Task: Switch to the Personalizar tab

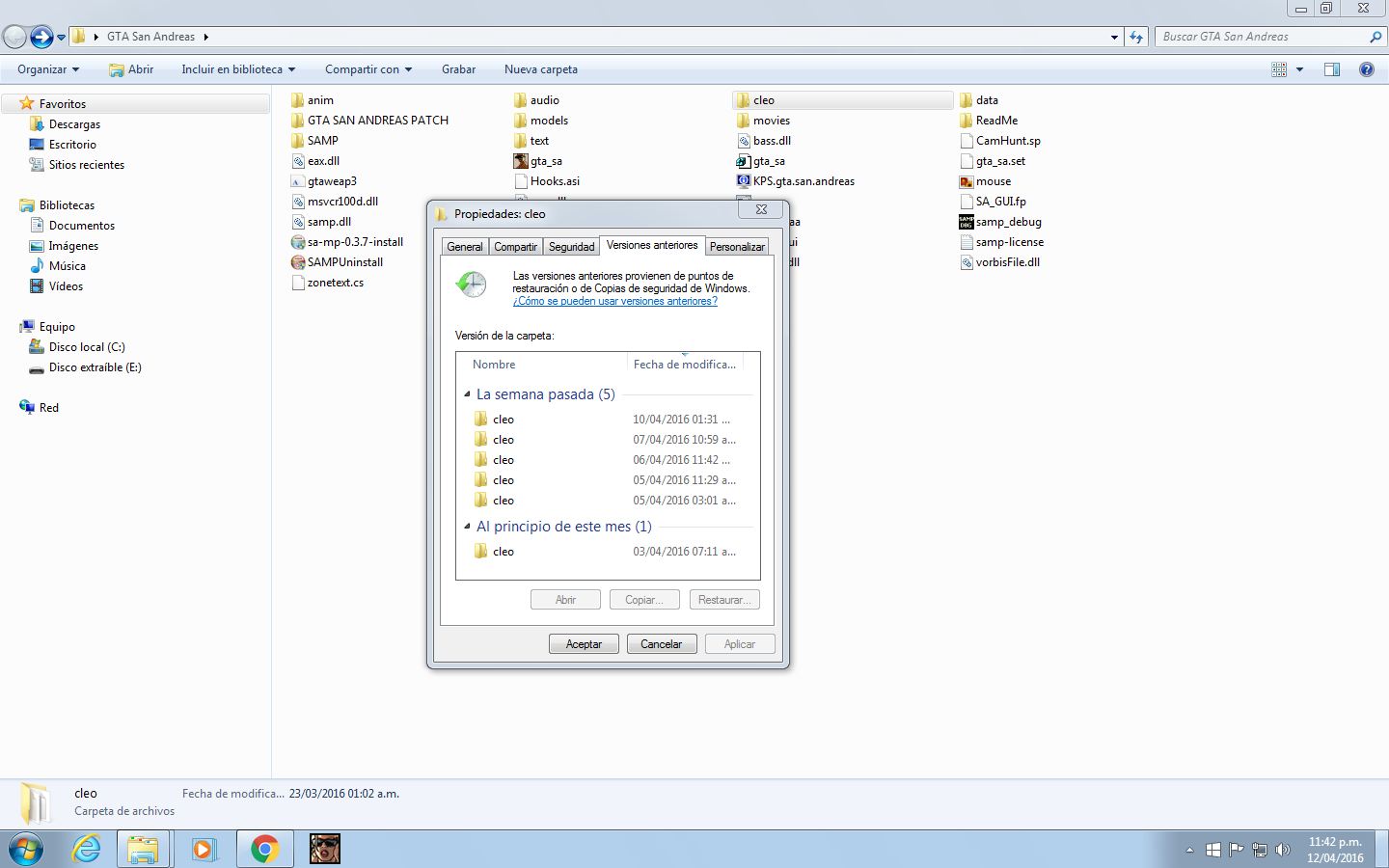Action: click(737, 247)
